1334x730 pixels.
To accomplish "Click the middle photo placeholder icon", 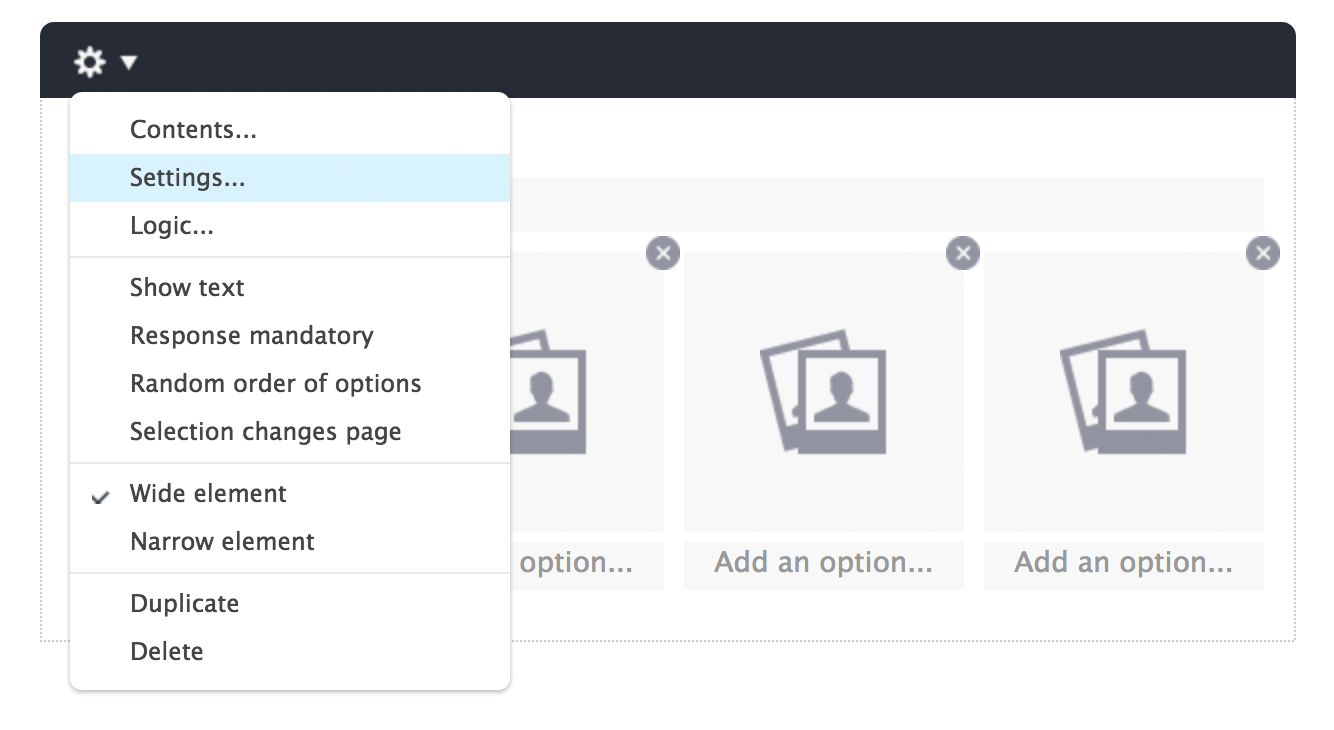I will point(823,392).
